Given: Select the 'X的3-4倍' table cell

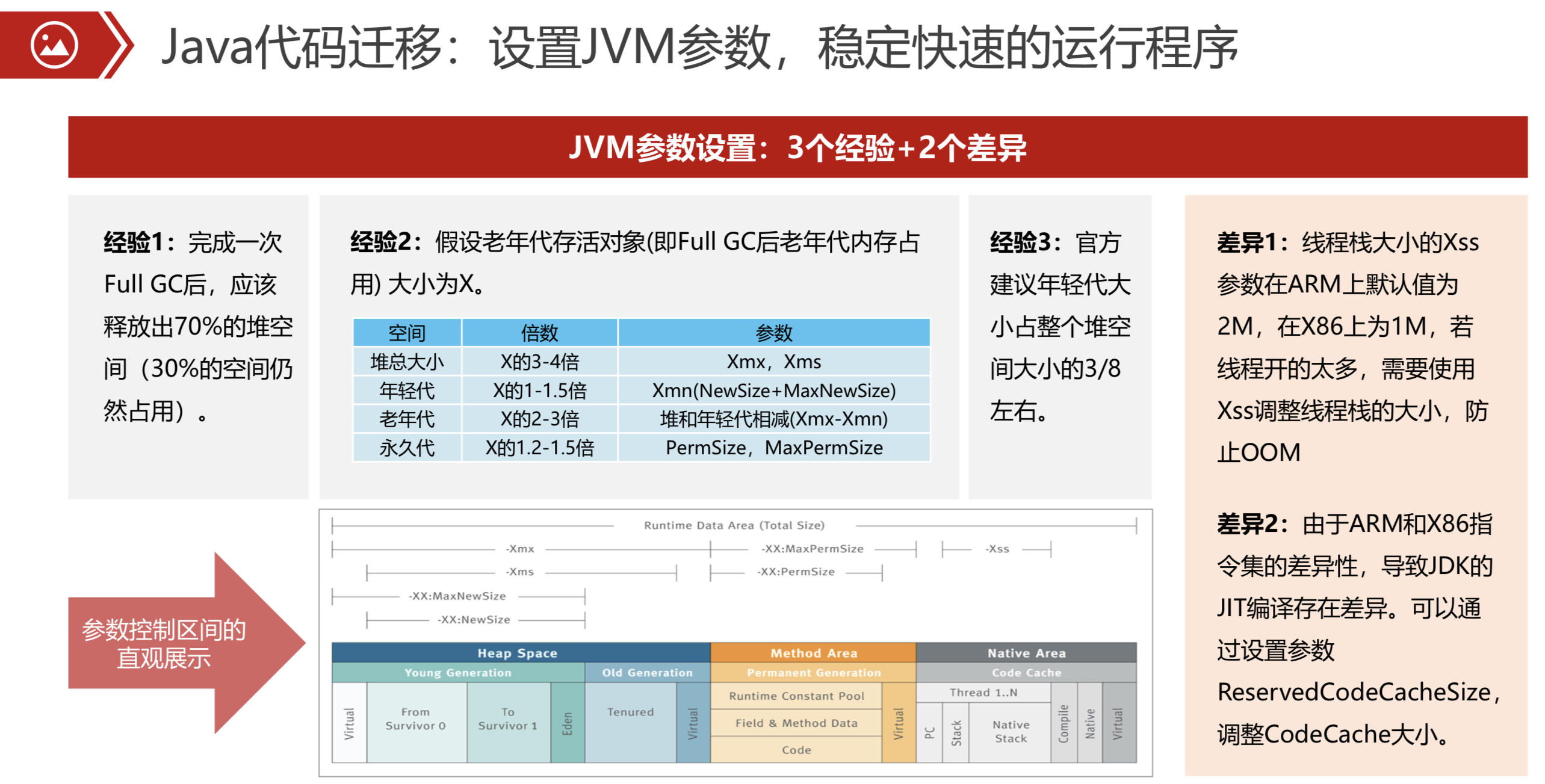Looking at the screenshot, I should [x=540, y=362].
